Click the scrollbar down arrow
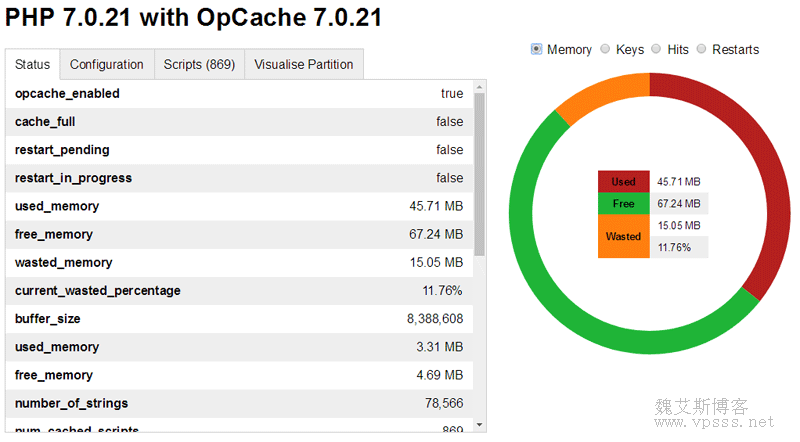 coord(480,425)
